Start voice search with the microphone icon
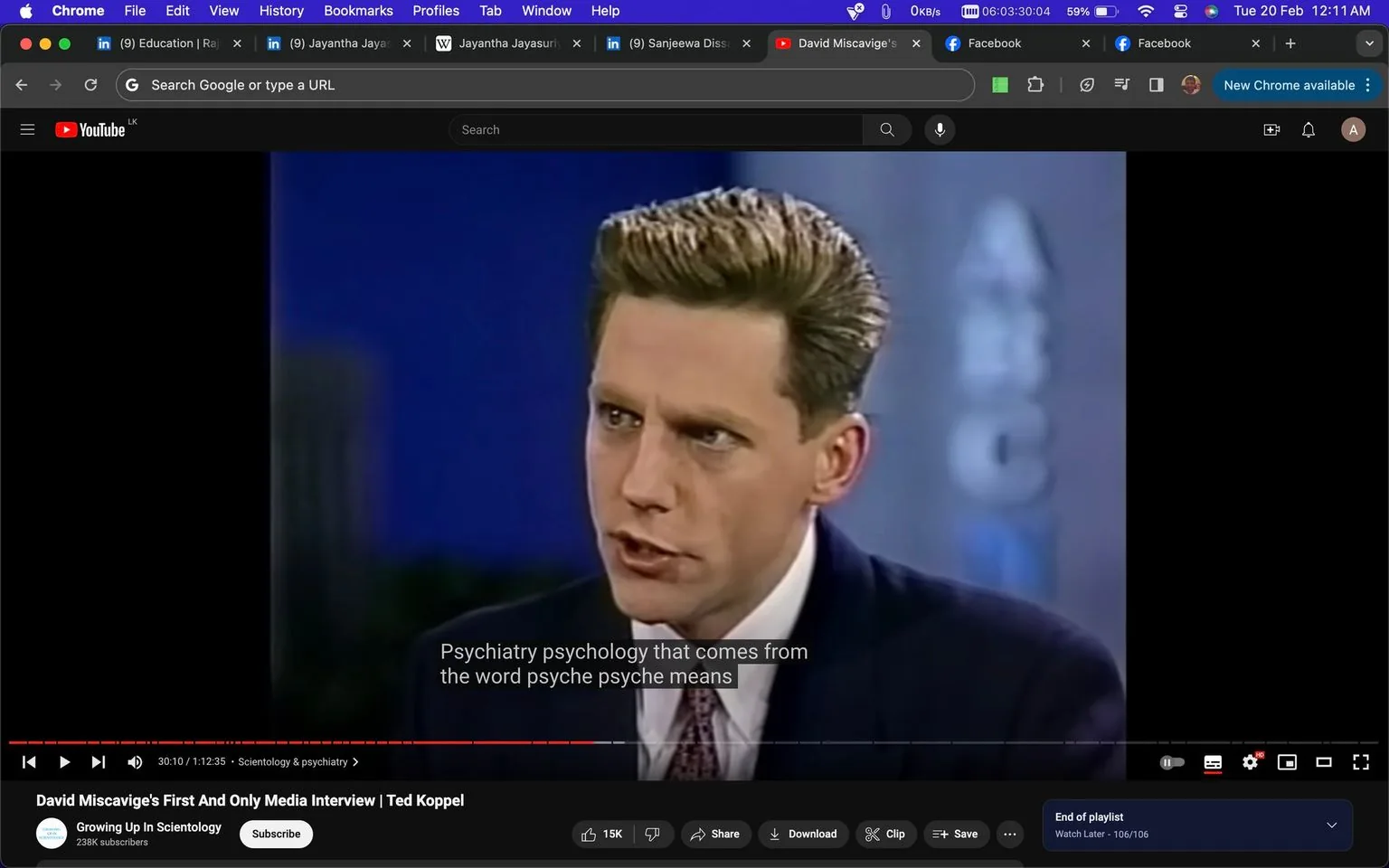This screenshot has height=868, width=1389. point(940,129)
